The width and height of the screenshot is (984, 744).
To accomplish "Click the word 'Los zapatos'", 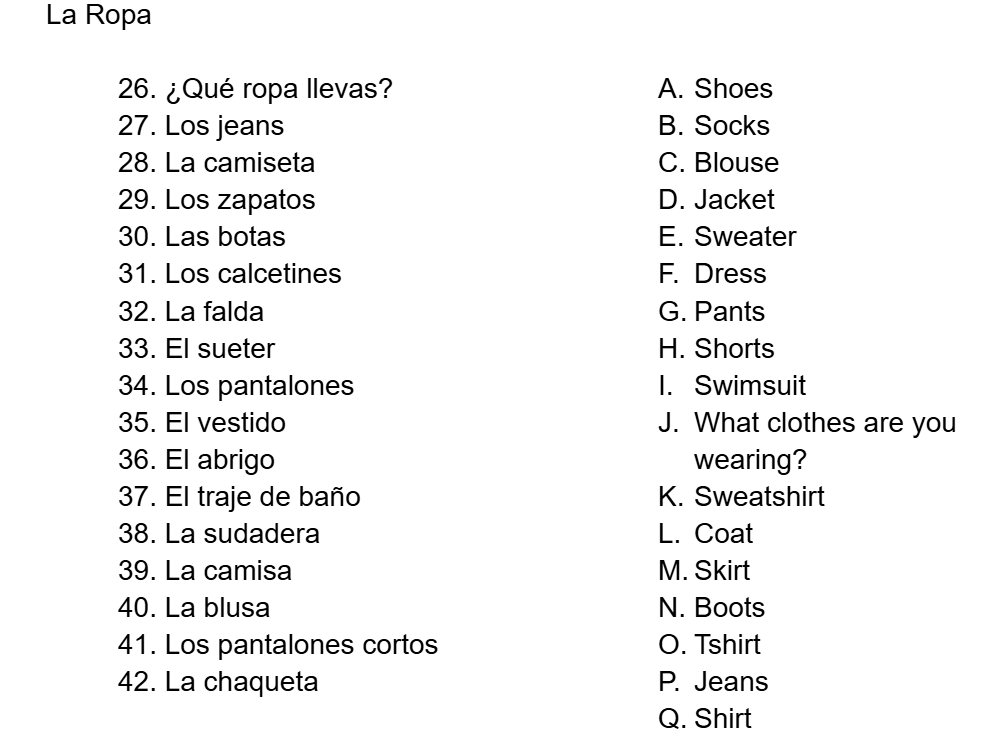I will pyautogui.click(x=239, y=200).
